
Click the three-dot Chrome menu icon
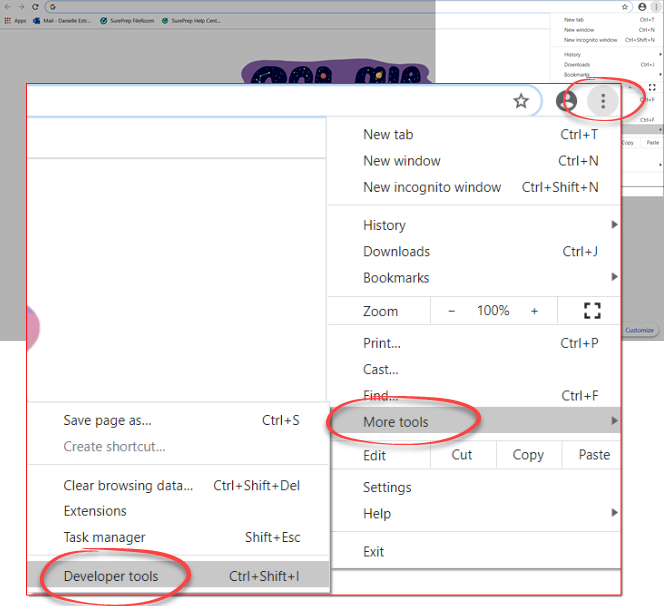point(602,101)
